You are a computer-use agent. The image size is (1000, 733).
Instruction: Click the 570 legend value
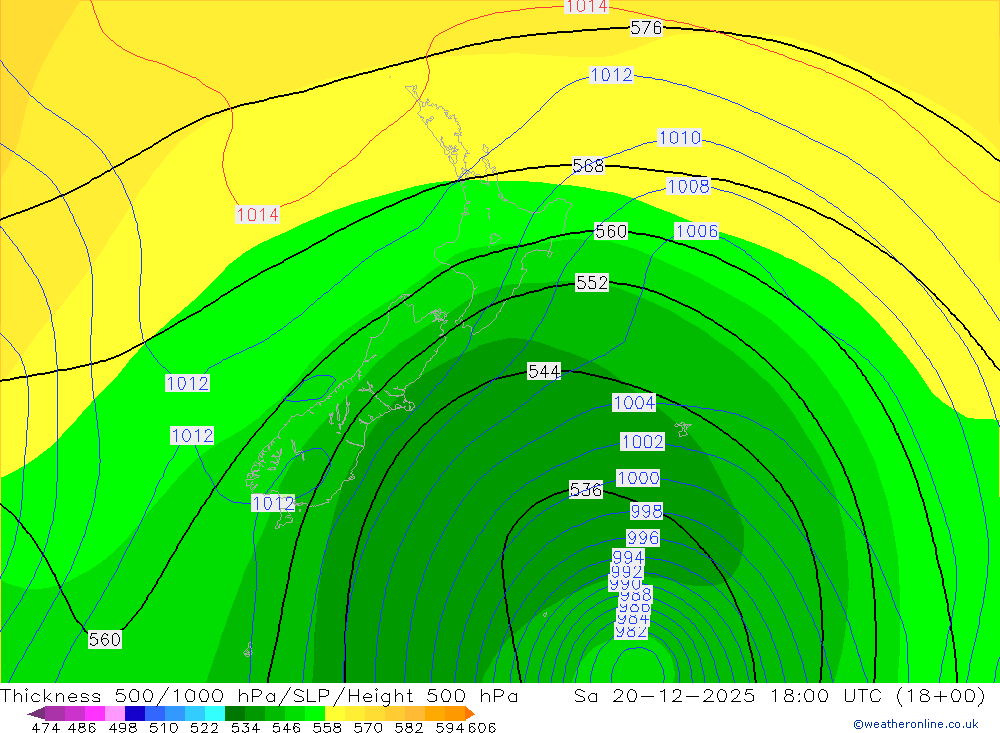click(367, 727)
